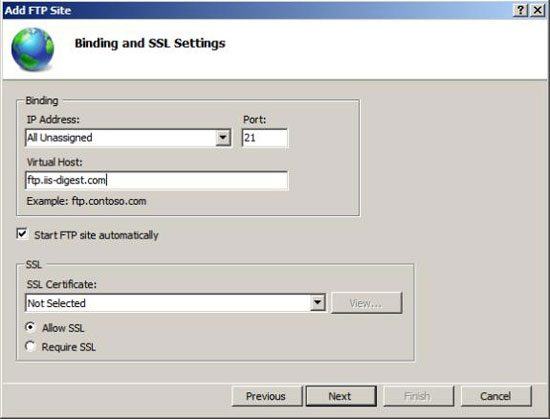Click the Port label
Viewport: 550px width, 419px height.
coord(255,120)
